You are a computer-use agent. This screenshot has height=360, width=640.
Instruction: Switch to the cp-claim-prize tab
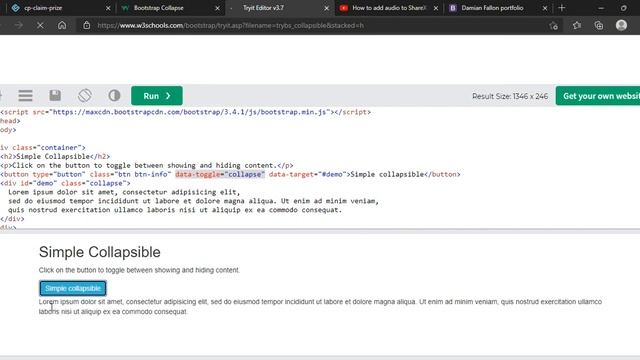[43, 8]
